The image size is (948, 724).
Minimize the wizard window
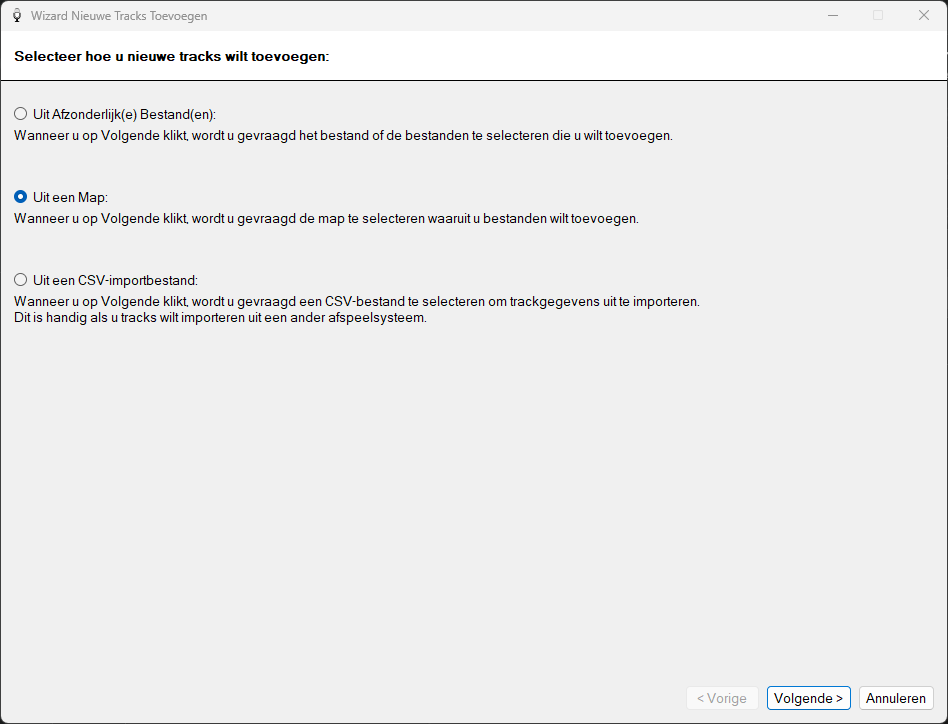tap(833, 15)
